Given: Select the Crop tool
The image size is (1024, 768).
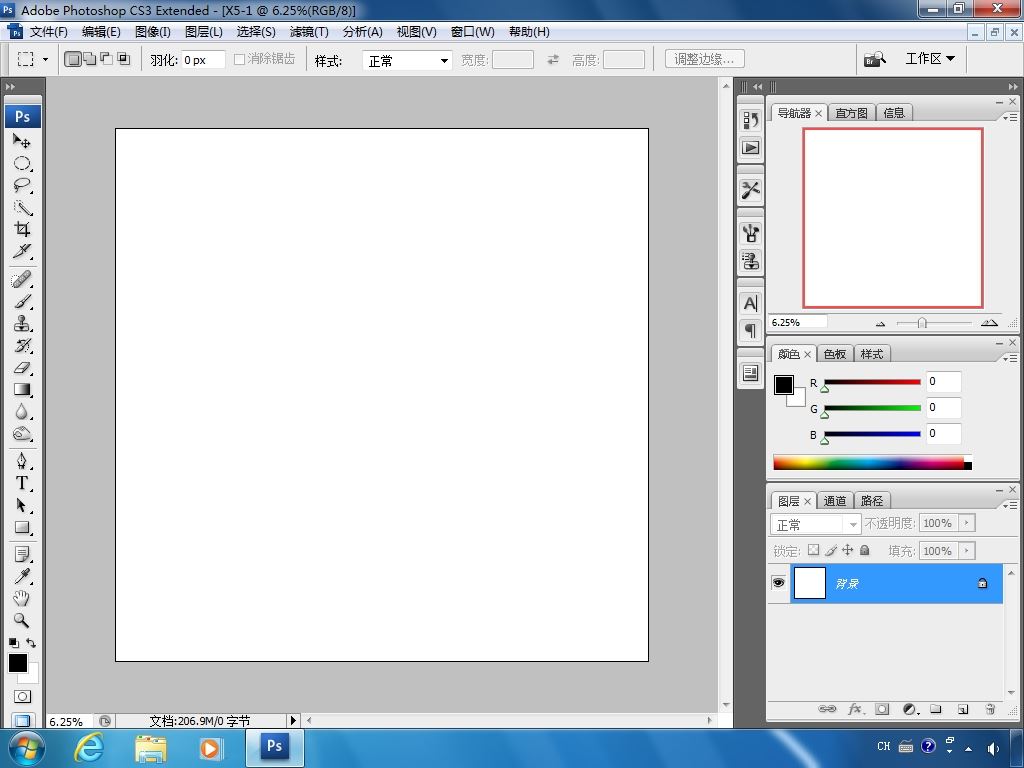Looking at the screenshot, I should click(x=22, y=229).
